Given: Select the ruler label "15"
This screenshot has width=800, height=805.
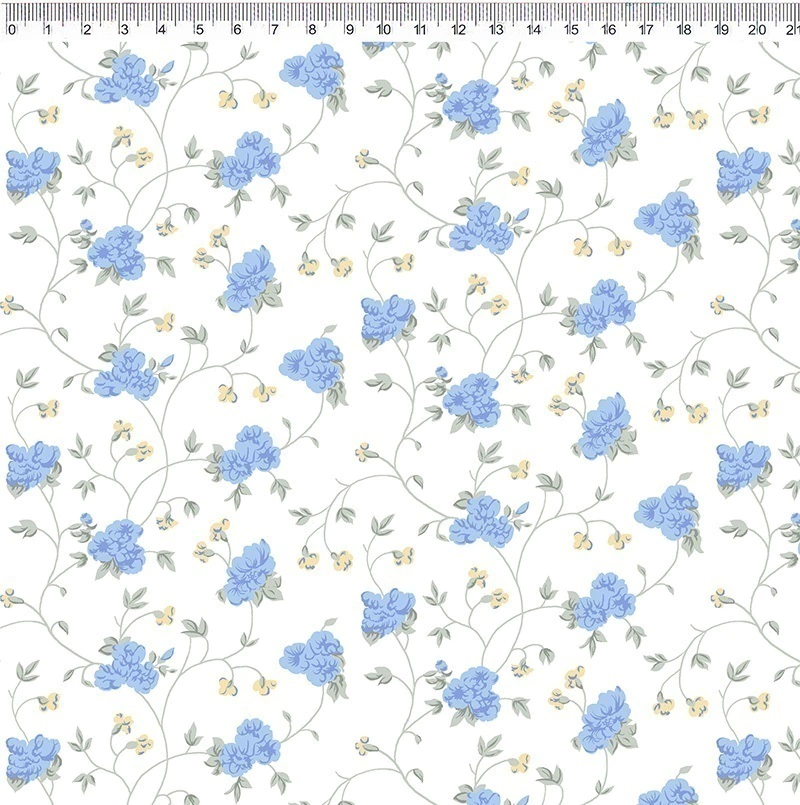Looking at the screenshot, I should [571, 29].
